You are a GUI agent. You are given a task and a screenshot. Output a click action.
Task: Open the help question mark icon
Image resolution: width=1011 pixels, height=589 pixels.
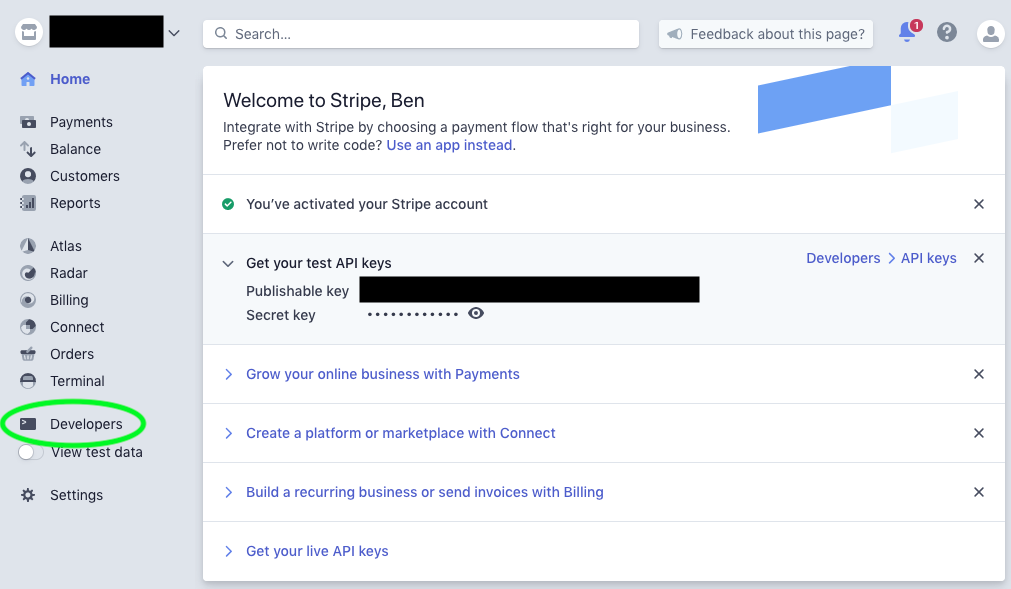pyautogui.click(x=947, y=33)
